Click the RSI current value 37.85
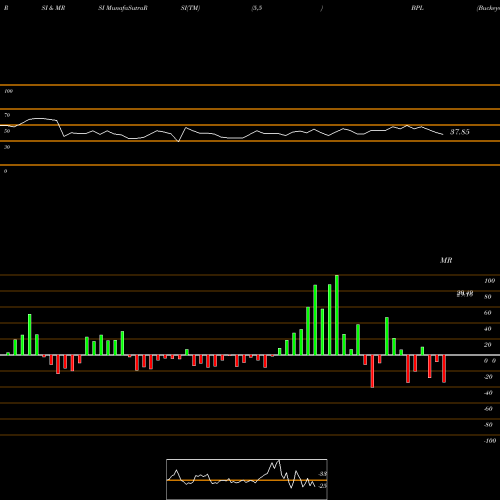 point(460,132)
